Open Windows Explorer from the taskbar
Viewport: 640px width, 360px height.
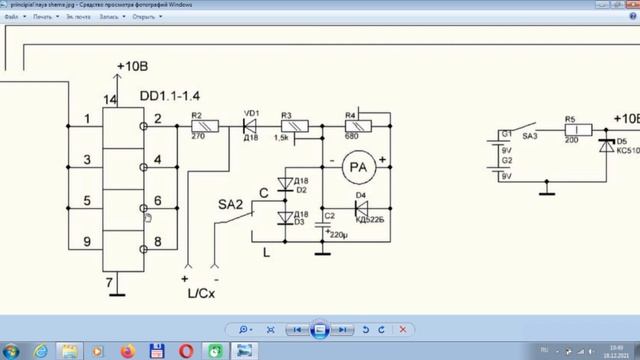[69, 351]
